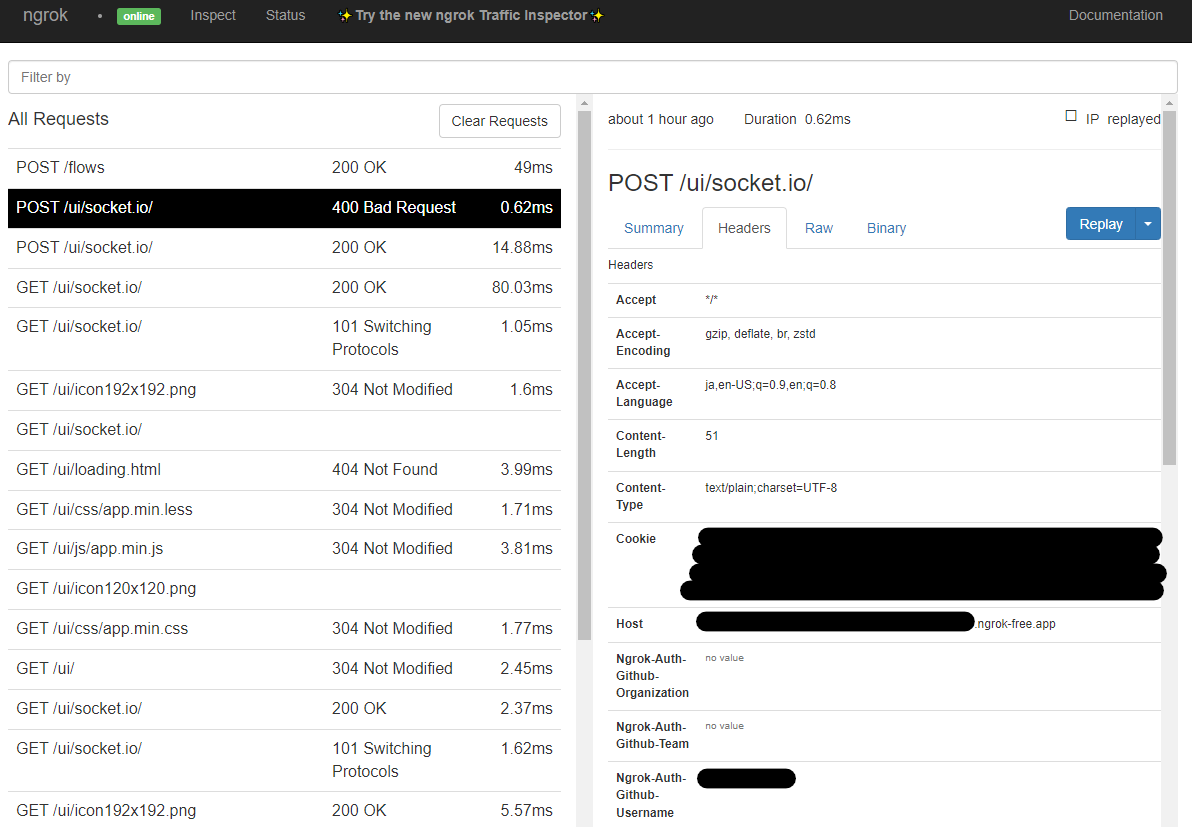This screenshot has height=827, width=1192.
Task: Click the ngrok logo in the top bar
Action: (x=44, y=15)
